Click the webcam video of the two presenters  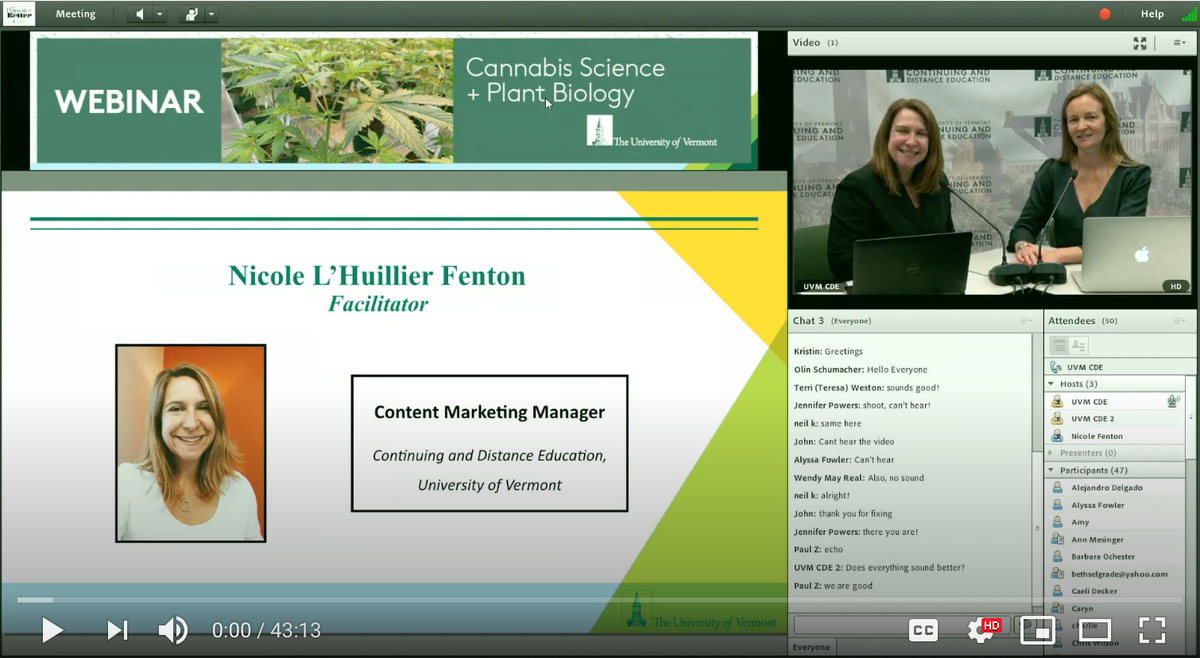pyautogui.click(x=991, y=181)
